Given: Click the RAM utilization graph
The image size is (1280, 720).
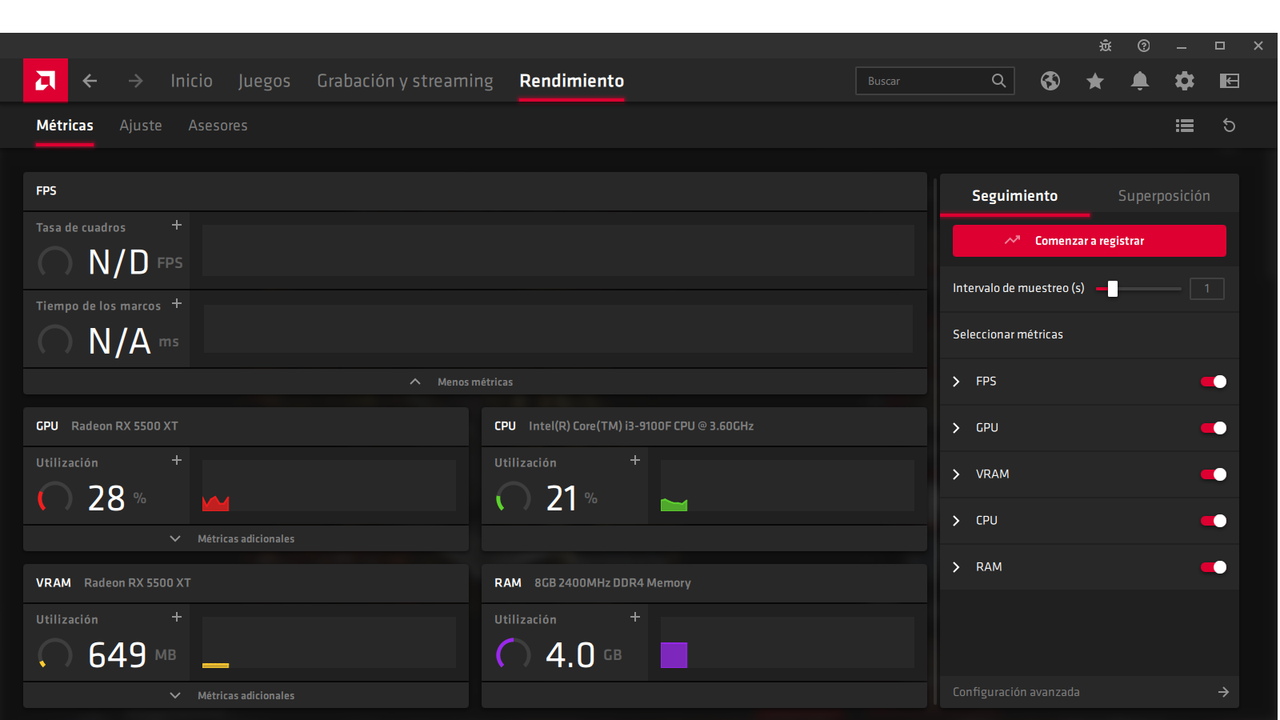Looking at the screenshot, I should 787,643.
